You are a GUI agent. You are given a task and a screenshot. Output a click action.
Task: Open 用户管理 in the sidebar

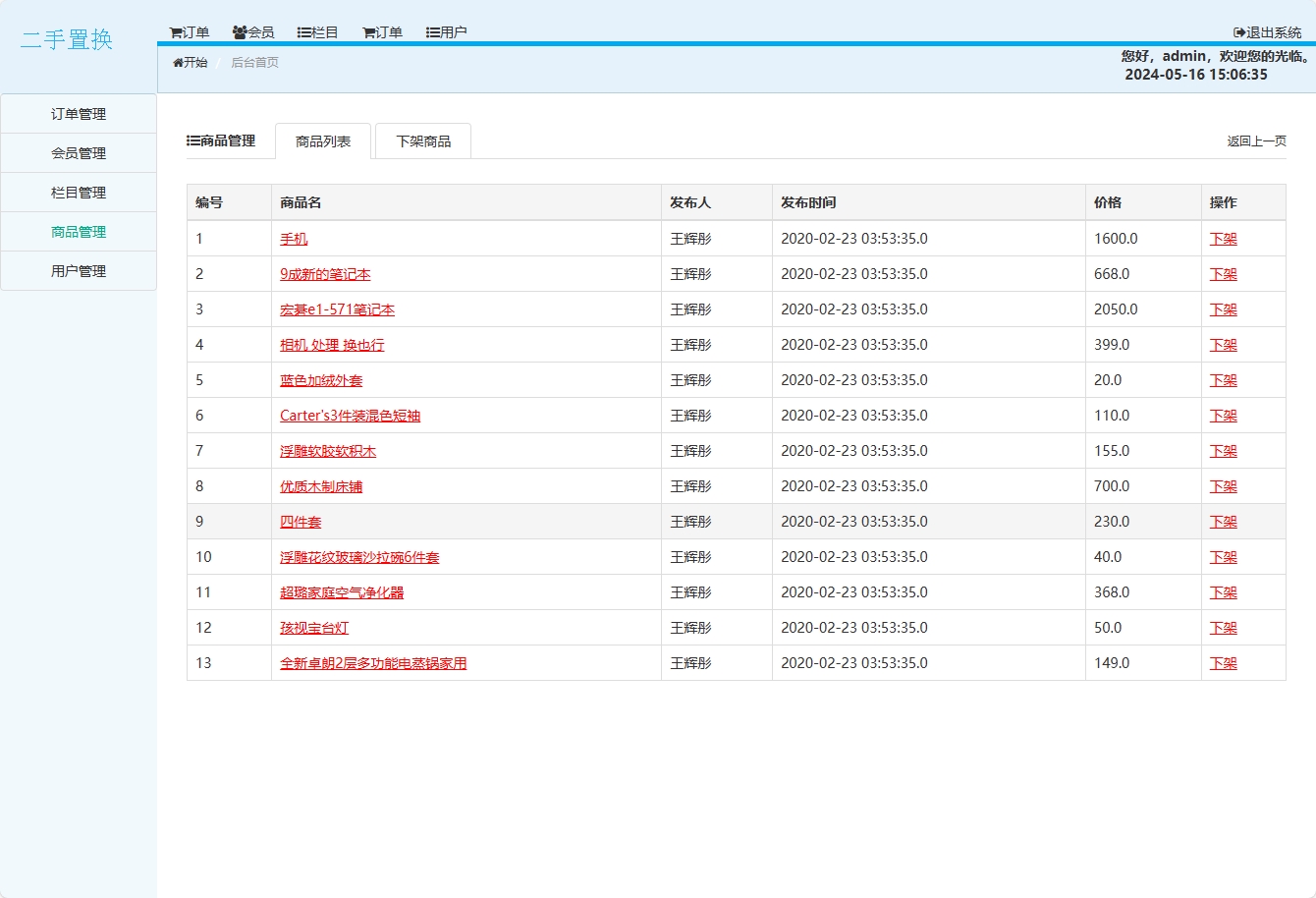[x=79, y=271]
